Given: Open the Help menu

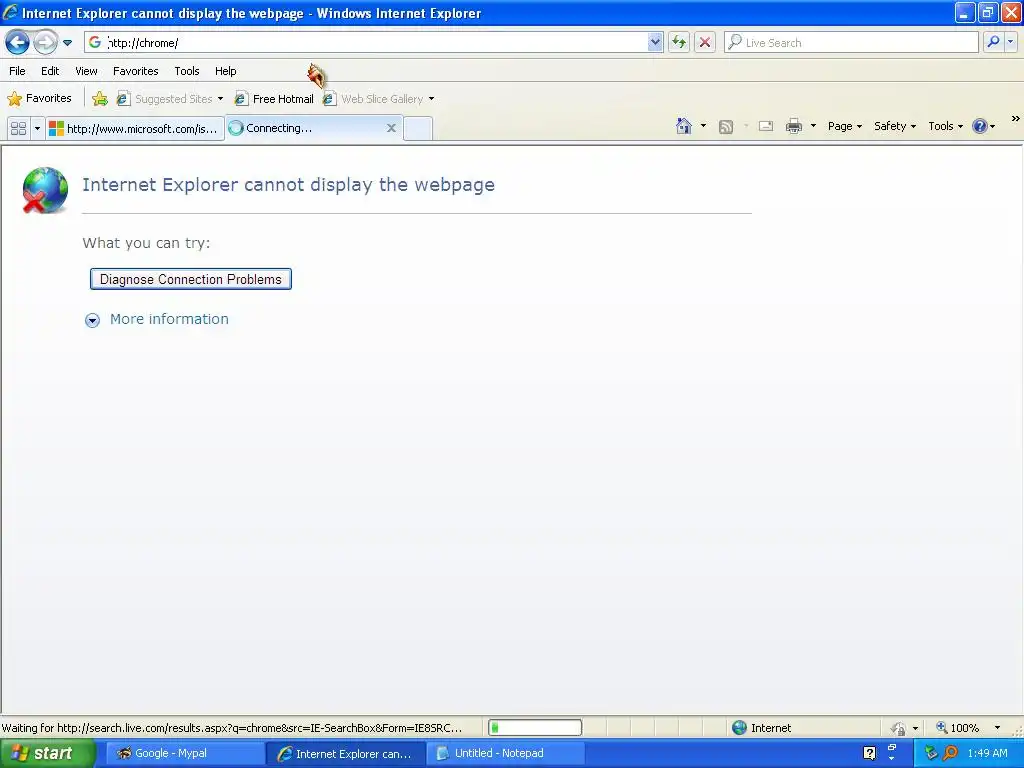Looking at the screenshot, I should [225, 71].
